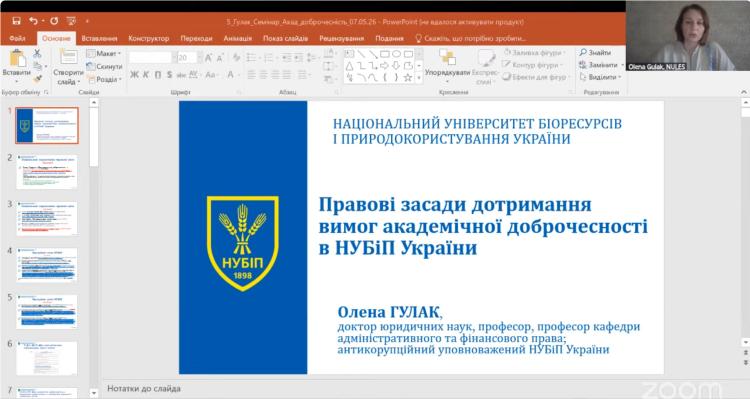This screenshot has height=399, width=750.
Task: Open the Change Case Aa dropdown
Action: pyautogui.click(x=211, y=75)
